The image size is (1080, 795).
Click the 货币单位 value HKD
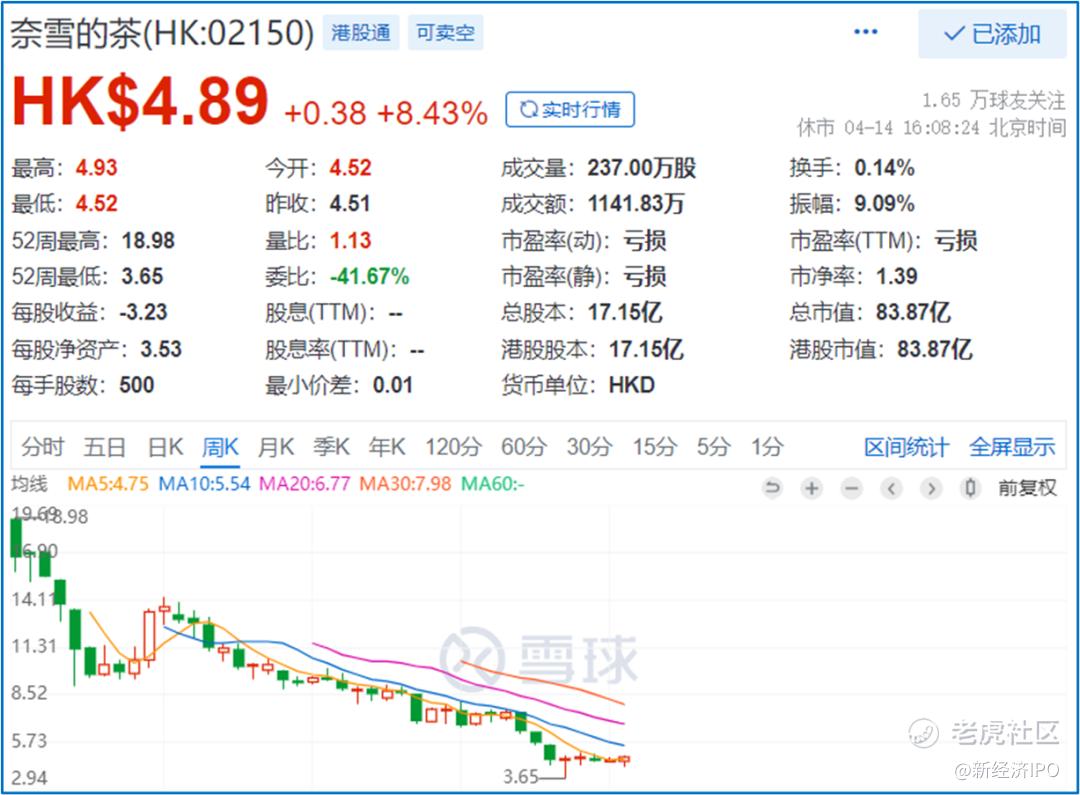click(632, 384)
